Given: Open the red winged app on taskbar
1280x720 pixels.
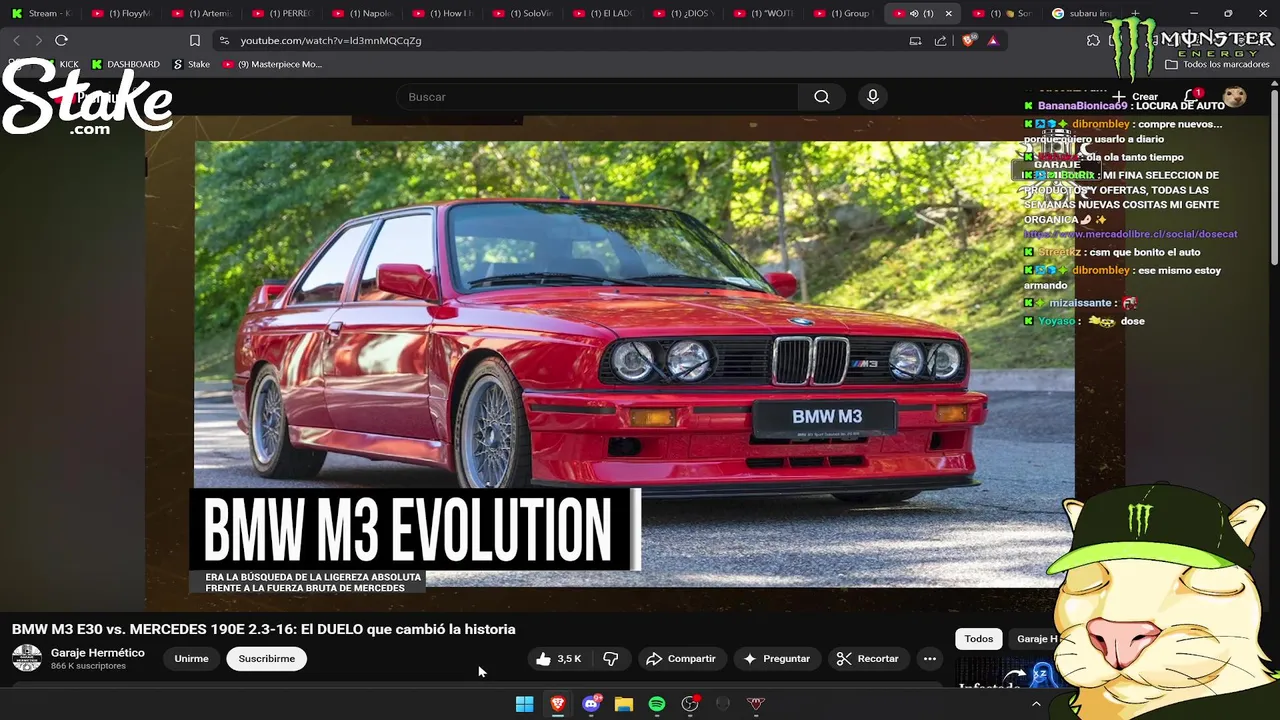Looking at the screenshot, I should (x=756, y=704).
